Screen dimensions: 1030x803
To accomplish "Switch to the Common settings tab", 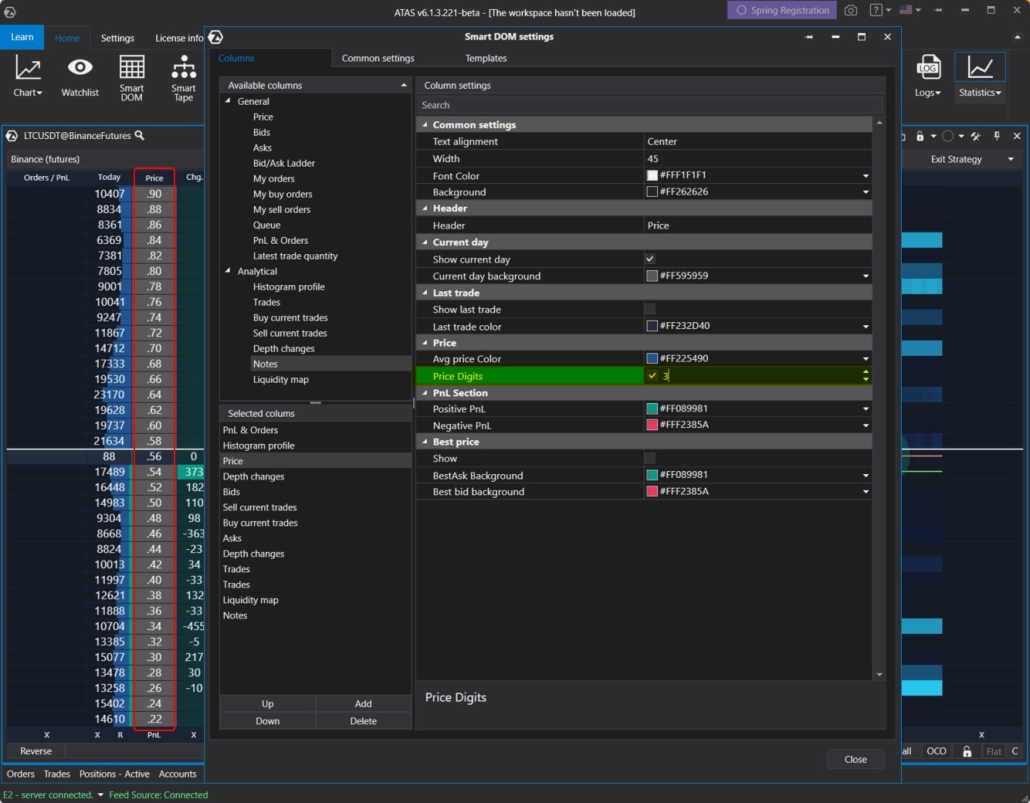I will (x=378, y=58).
